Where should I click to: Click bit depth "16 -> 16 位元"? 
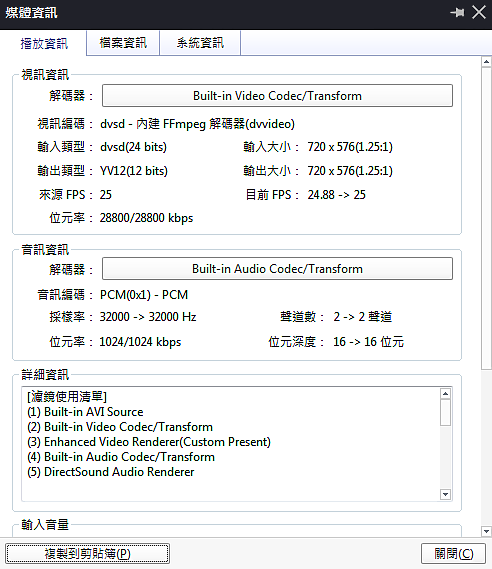click(x=368, y=342)
